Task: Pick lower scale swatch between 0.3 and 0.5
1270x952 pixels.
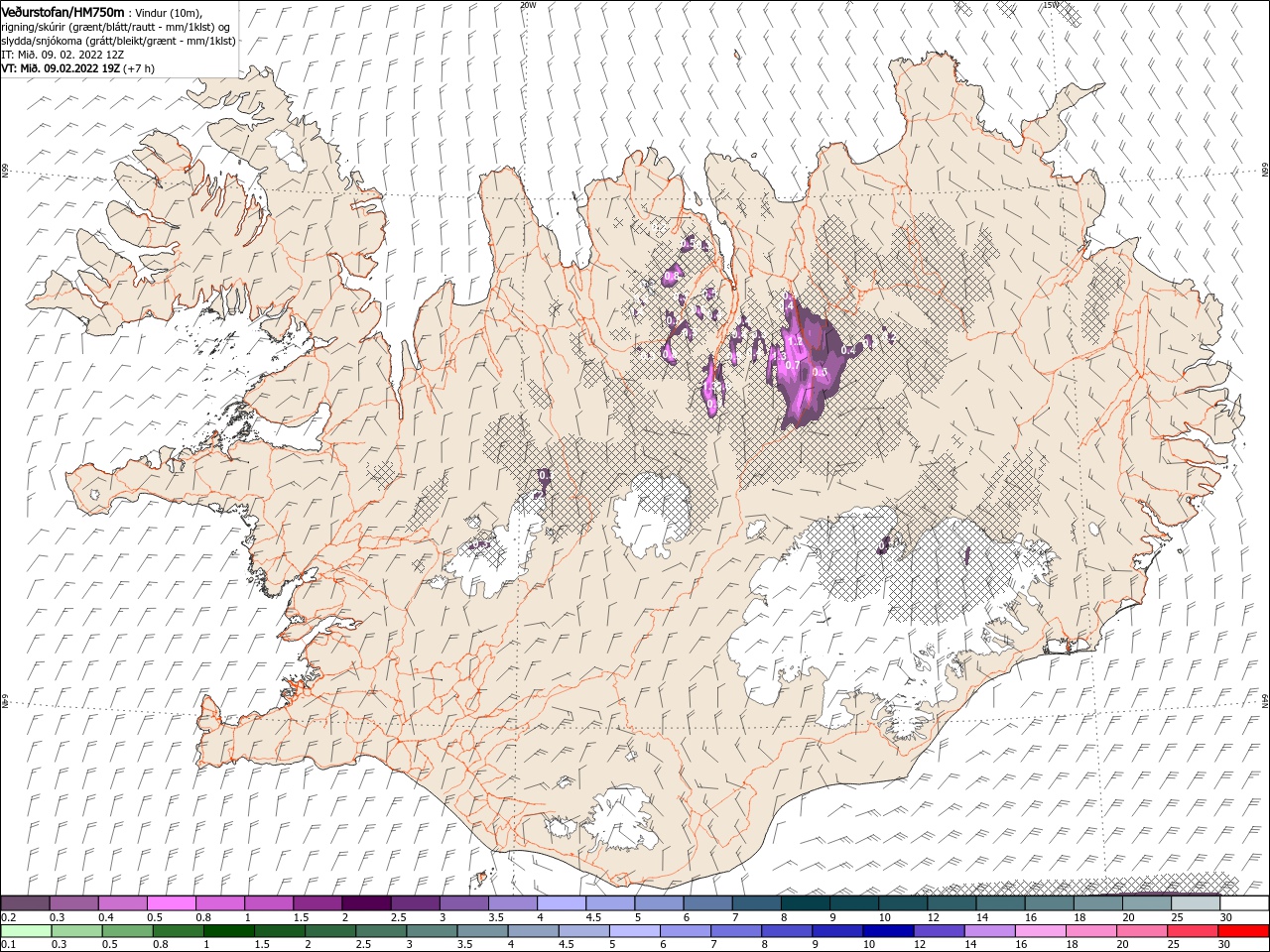Action: click(76, 931)
